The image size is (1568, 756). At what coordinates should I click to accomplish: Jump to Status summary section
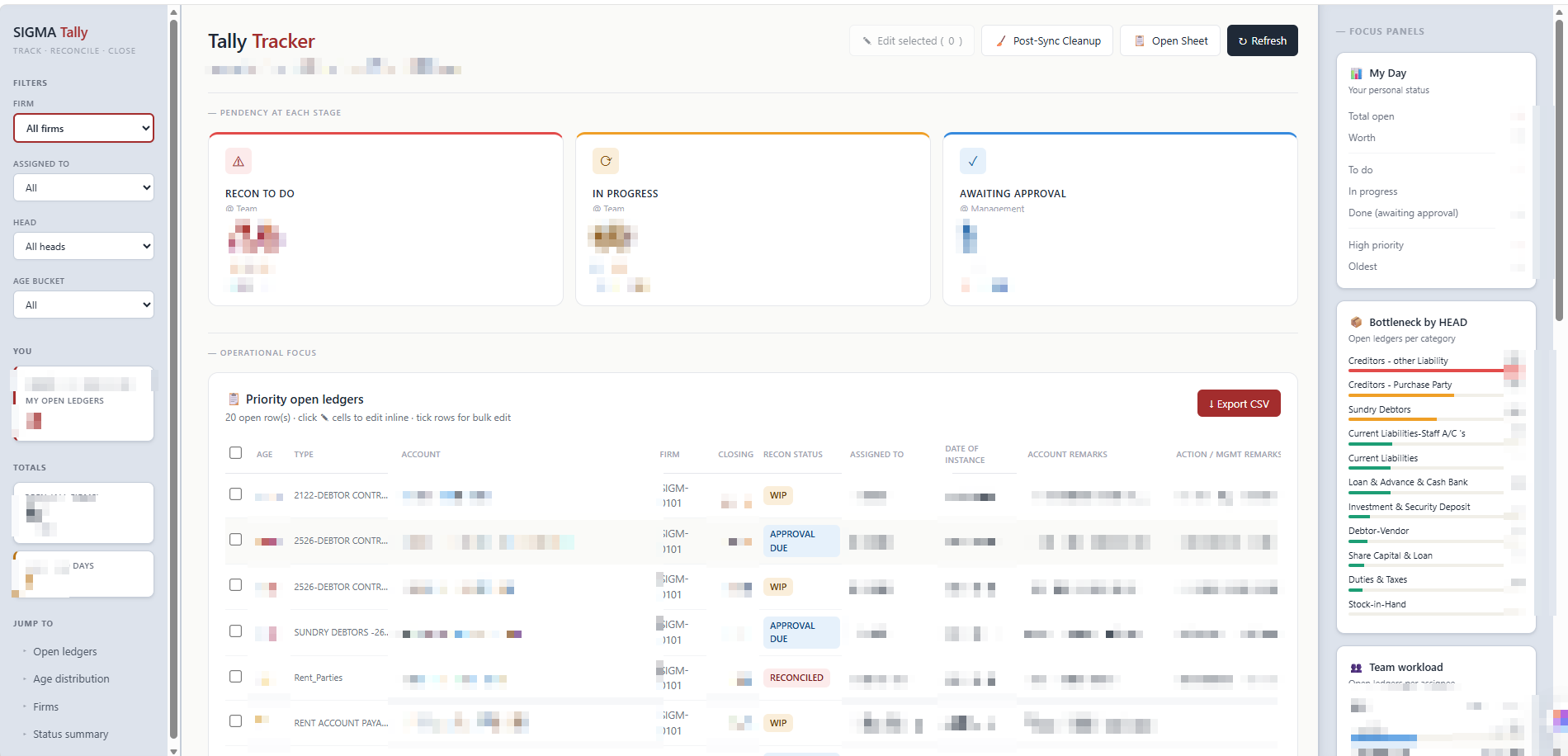[x=71, y=735]
